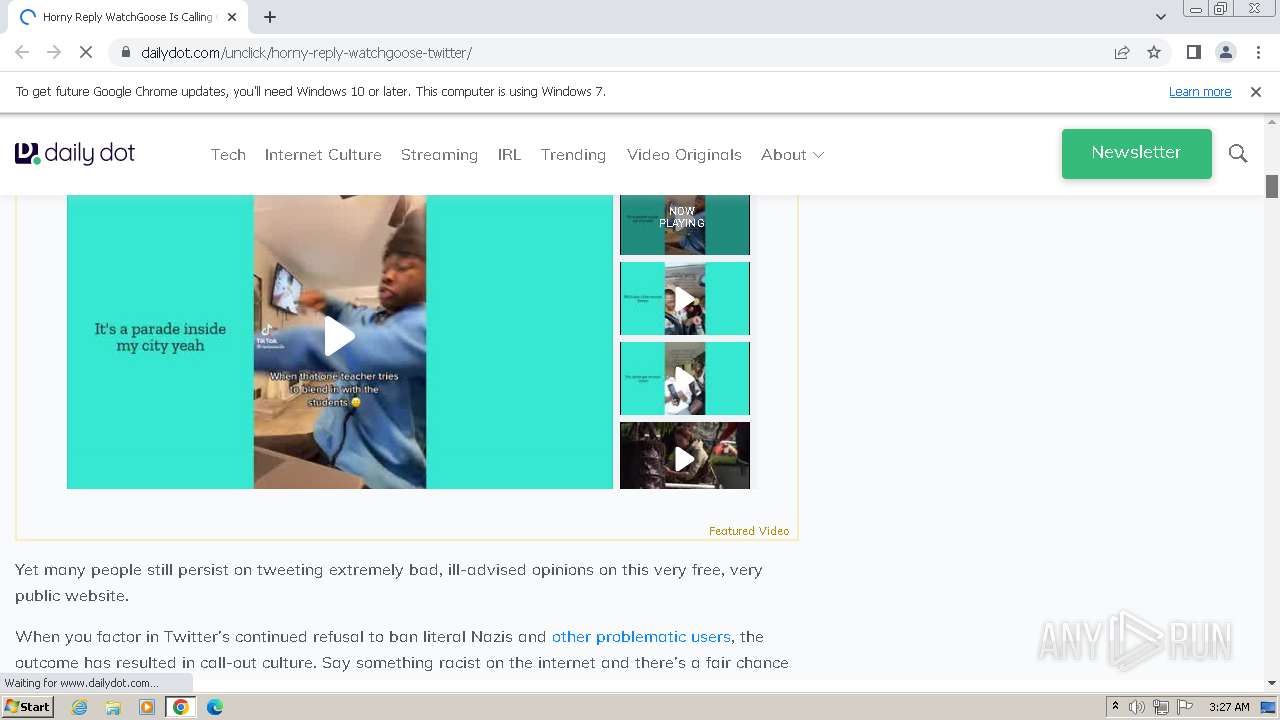Viewport: 1280px width, 720px height.
Task: Open the IRL section
Action: 509,155
